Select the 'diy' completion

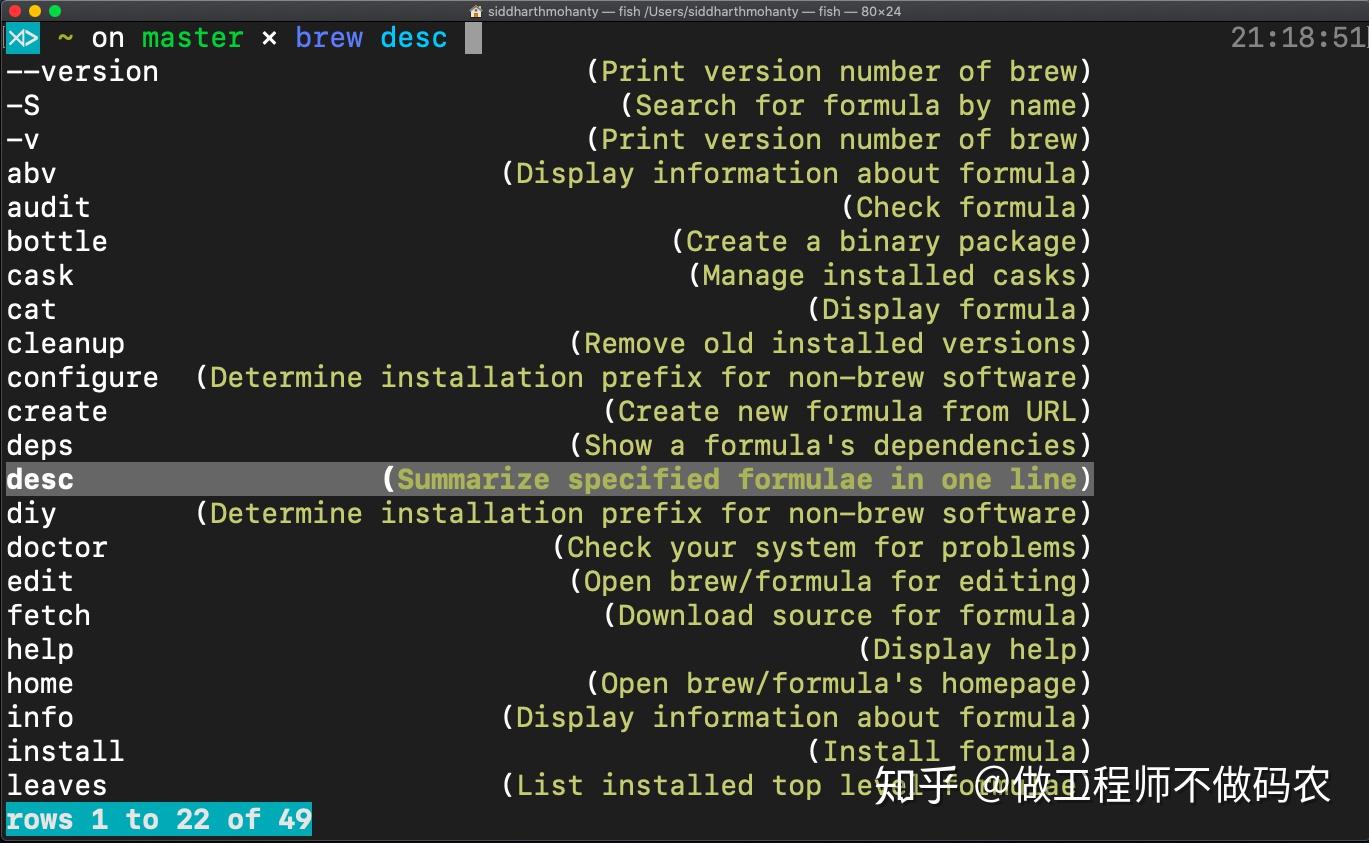(32, 514)
